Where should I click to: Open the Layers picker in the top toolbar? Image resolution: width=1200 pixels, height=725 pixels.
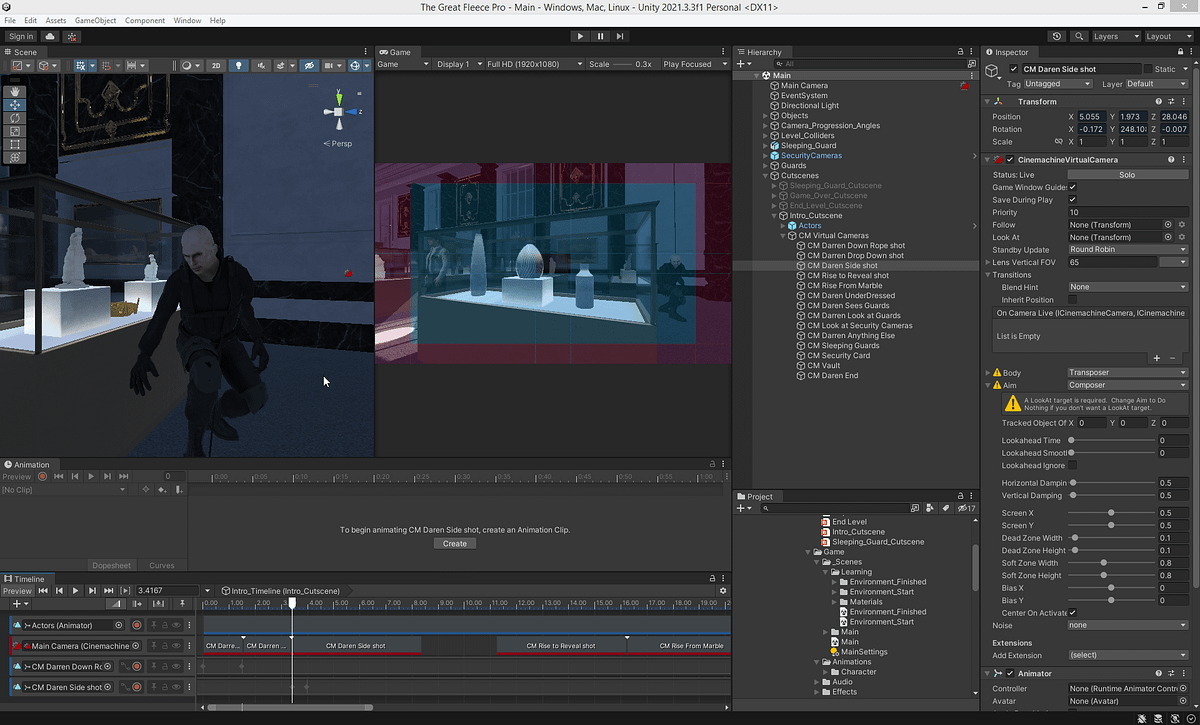(1115, 35)
